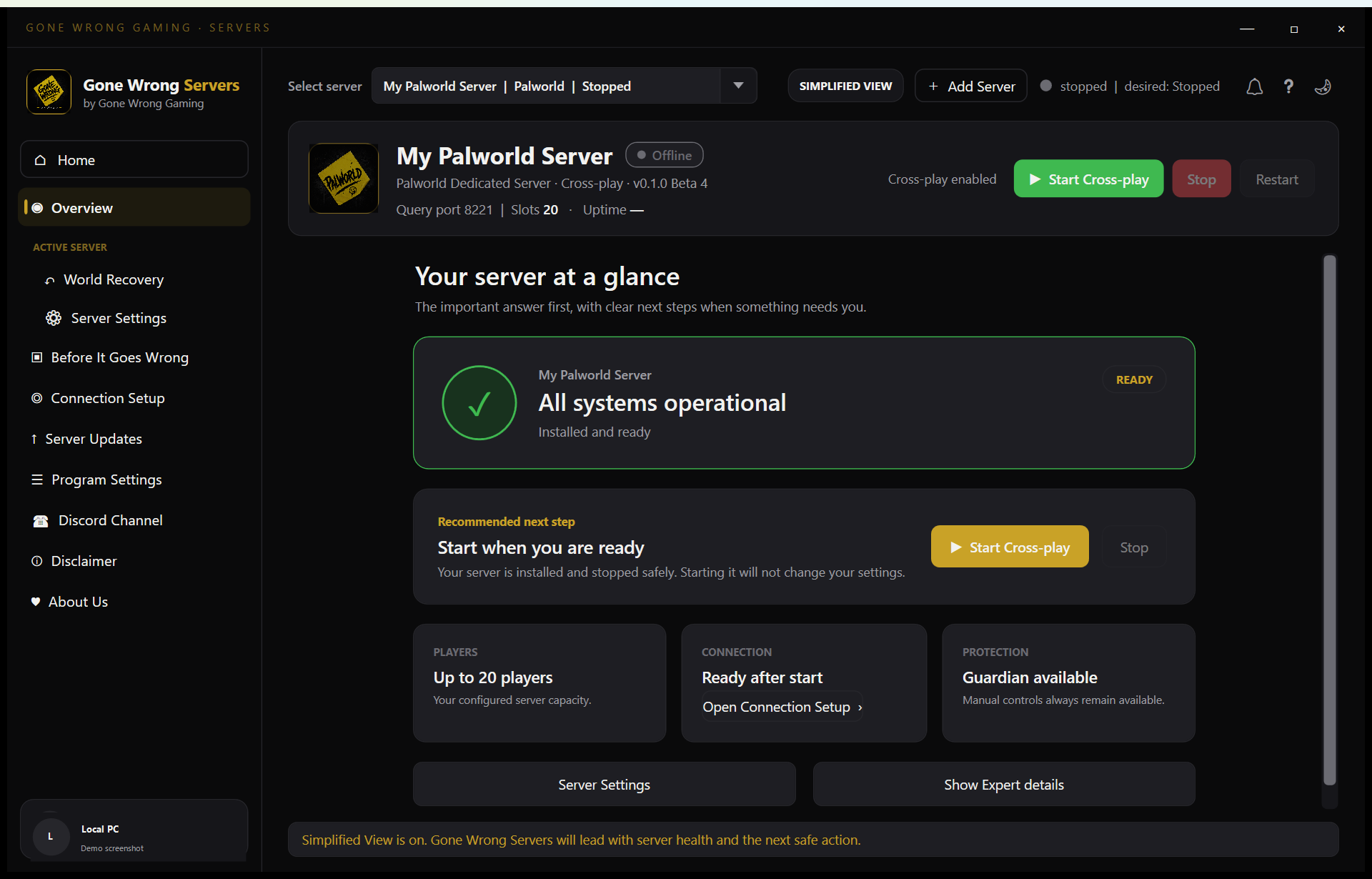Expand the server selector dropdown arrow
The width and height of the screenshot is (1372, 879).
(x=738, y=86)
